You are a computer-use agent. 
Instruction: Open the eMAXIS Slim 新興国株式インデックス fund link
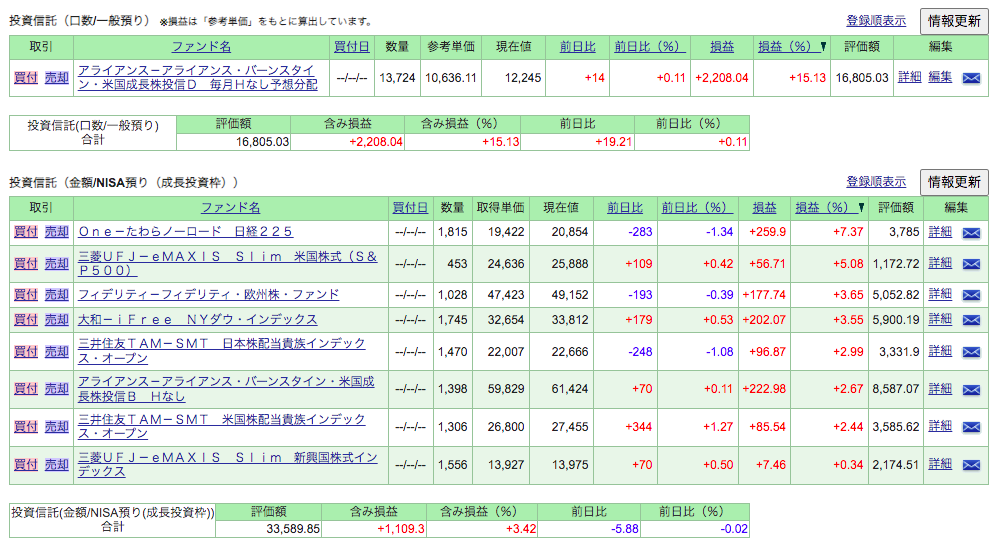227,464
